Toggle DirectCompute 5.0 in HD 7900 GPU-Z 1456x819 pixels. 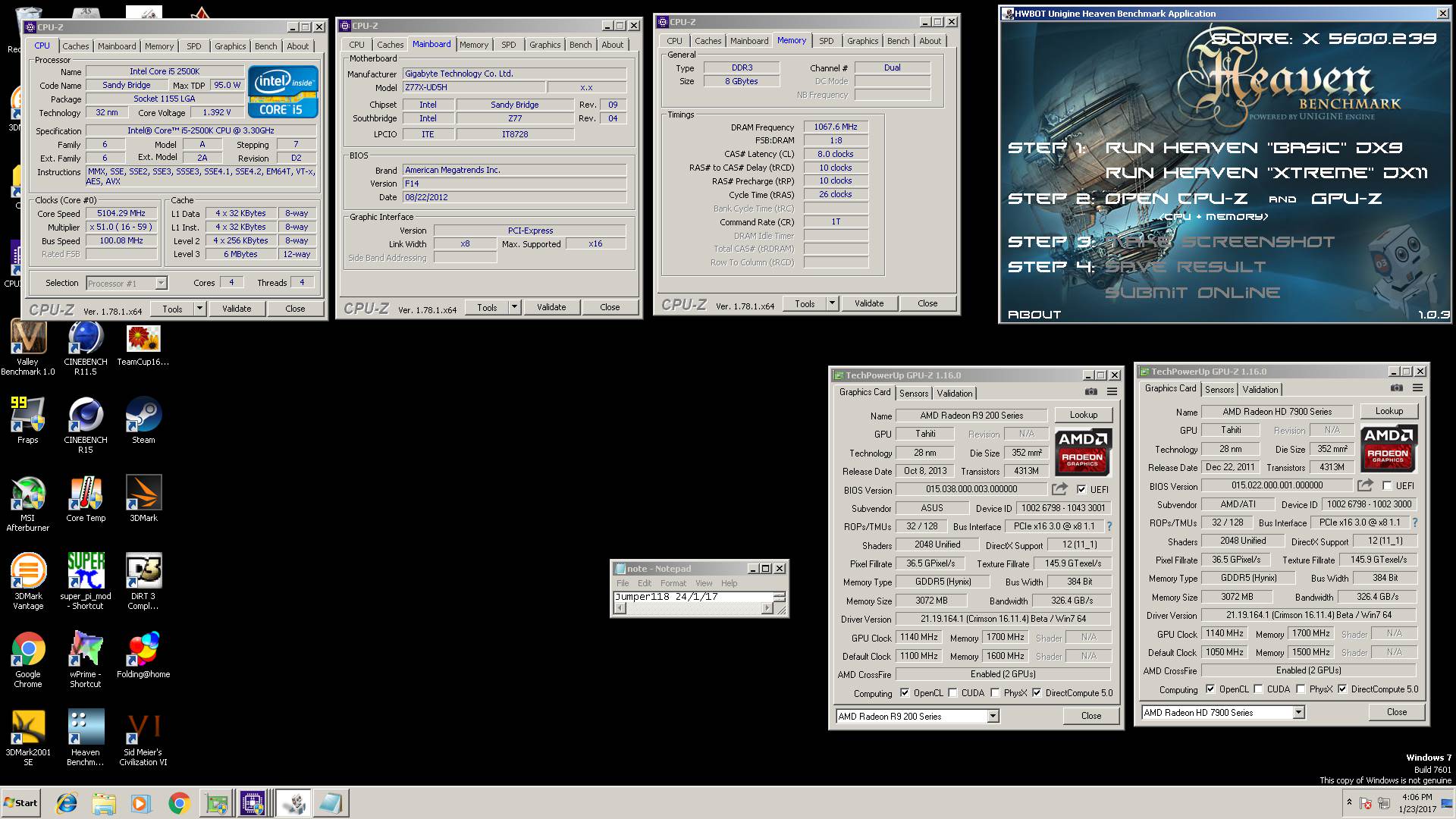coord(1342,689)
